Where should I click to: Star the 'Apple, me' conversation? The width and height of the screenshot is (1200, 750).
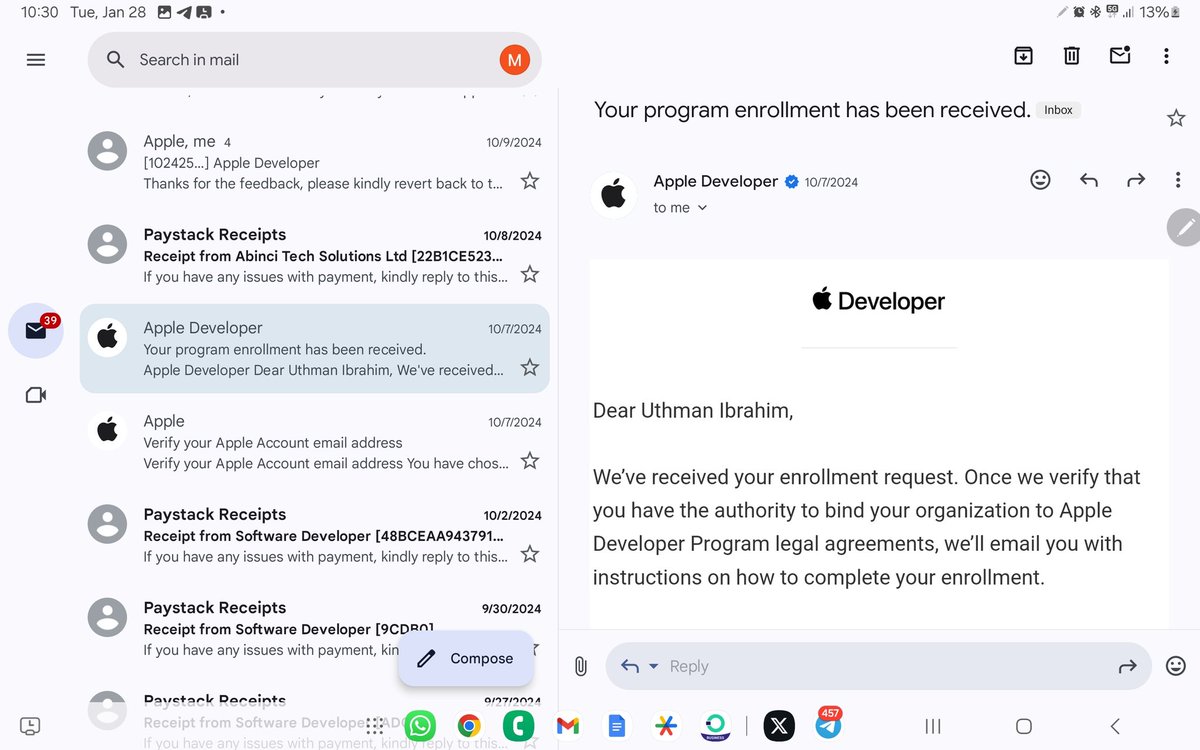530,181
